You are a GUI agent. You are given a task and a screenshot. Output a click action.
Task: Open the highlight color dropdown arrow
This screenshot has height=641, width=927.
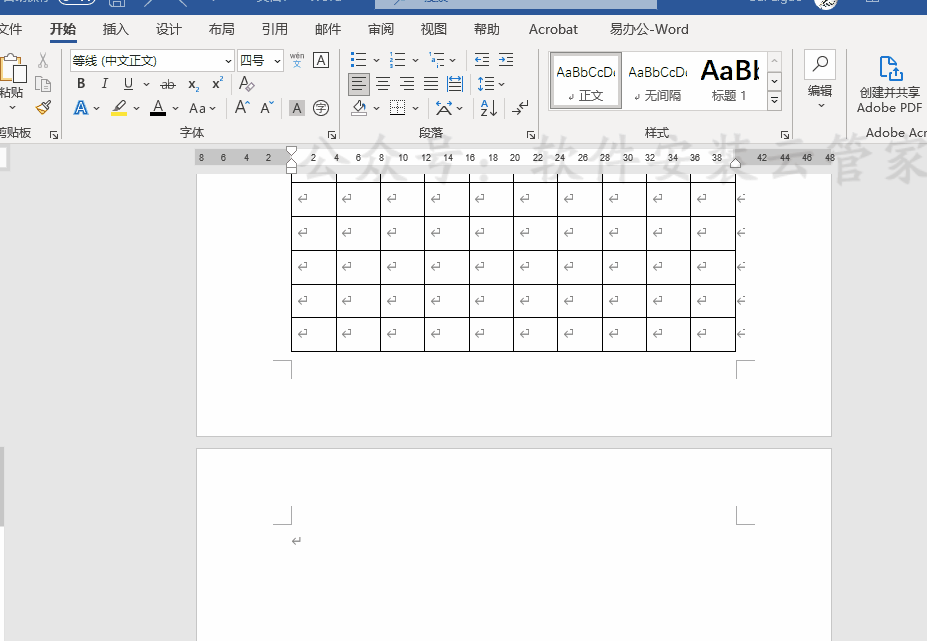pyautogui.click(x=137, y=108)
